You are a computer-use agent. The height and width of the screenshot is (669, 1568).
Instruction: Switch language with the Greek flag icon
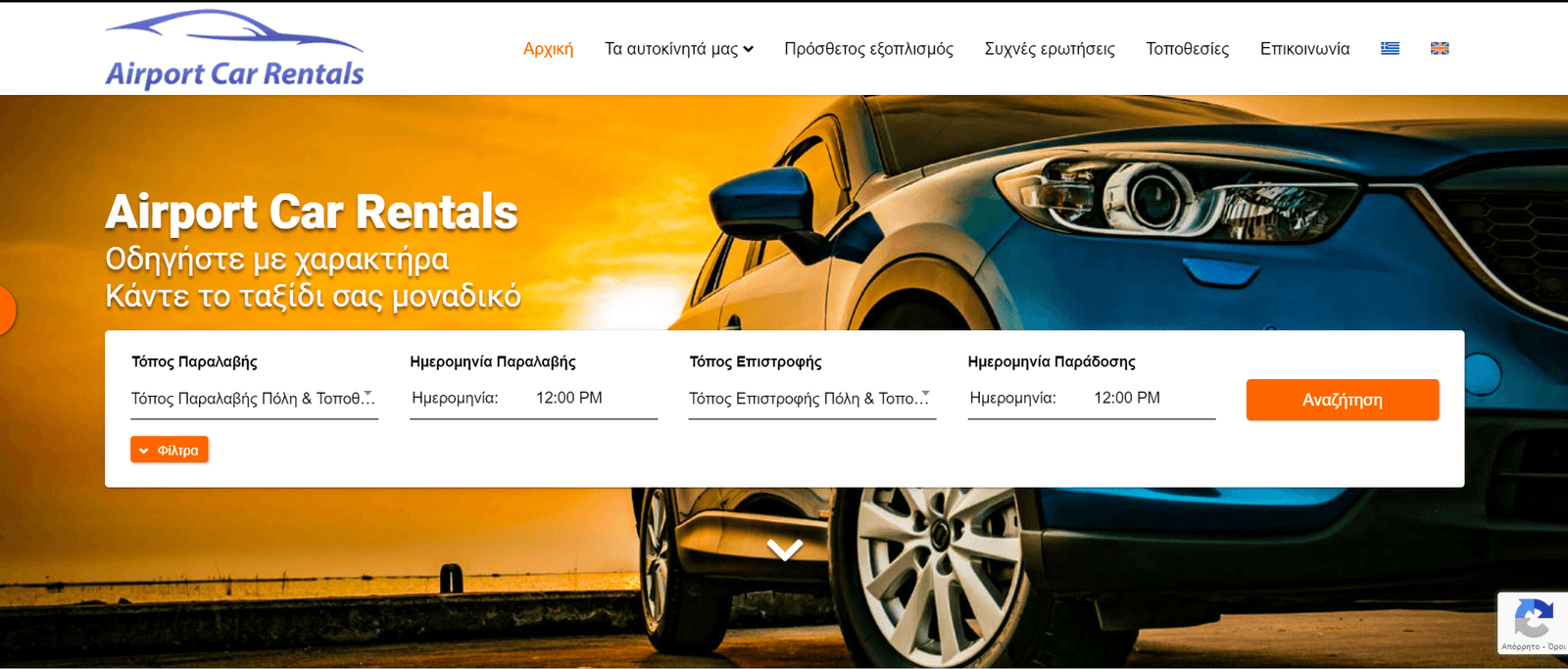tap(1390, 48)
